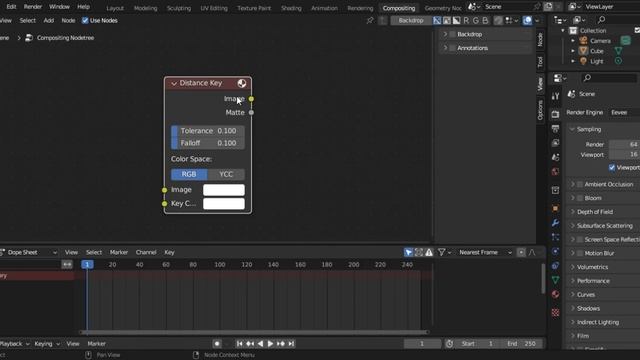Enable the Motion Blur checkbox
Image resolution: width=640 pixels, height=360 pixels.
click(x=580, y=253)
